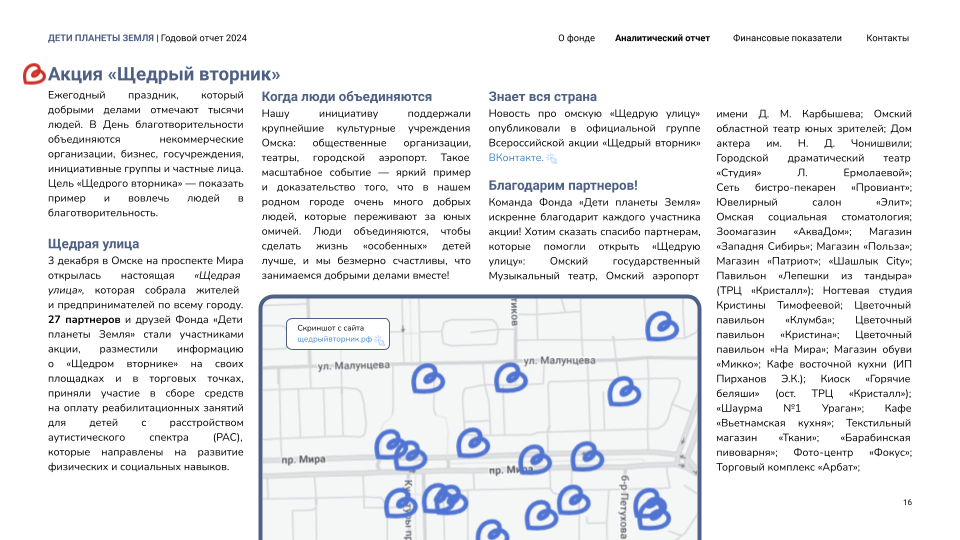Click the Годовой отчет 2024 header text

204,38
